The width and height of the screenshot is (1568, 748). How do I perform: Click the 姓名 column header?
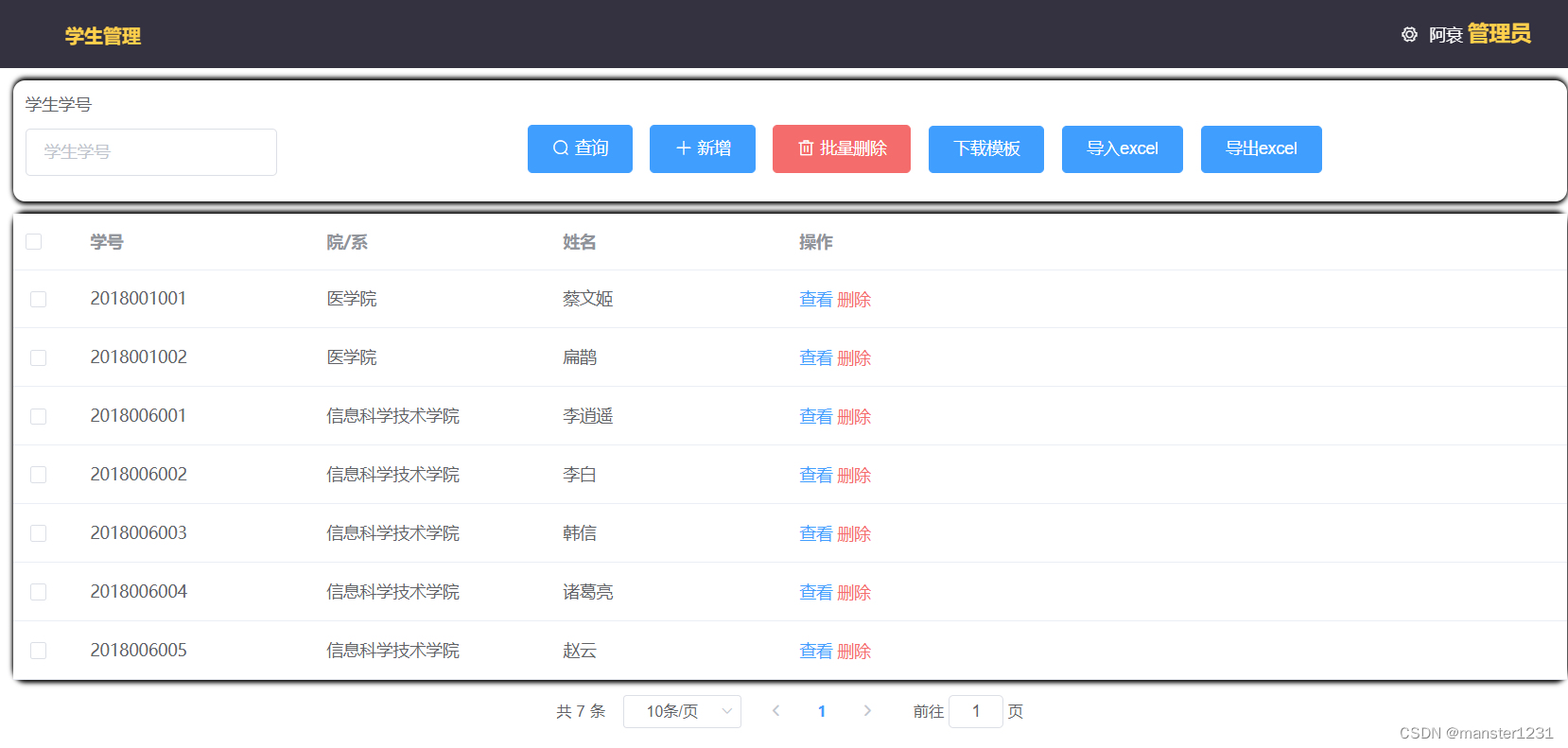580,242
